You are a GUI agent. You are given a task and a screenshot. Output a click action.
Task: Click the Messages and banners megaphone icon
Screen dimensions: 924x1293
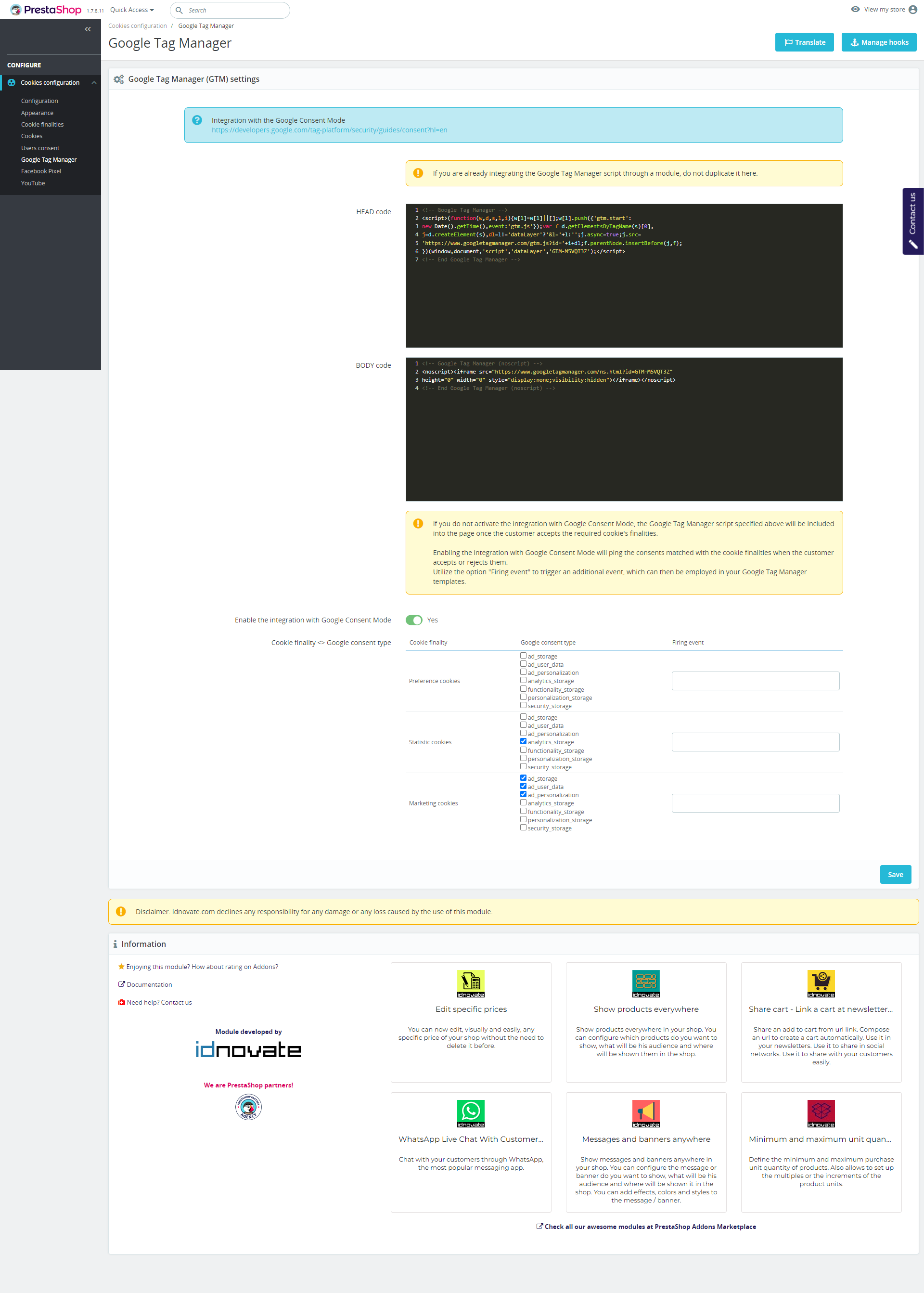click(x=646, y=1113)
